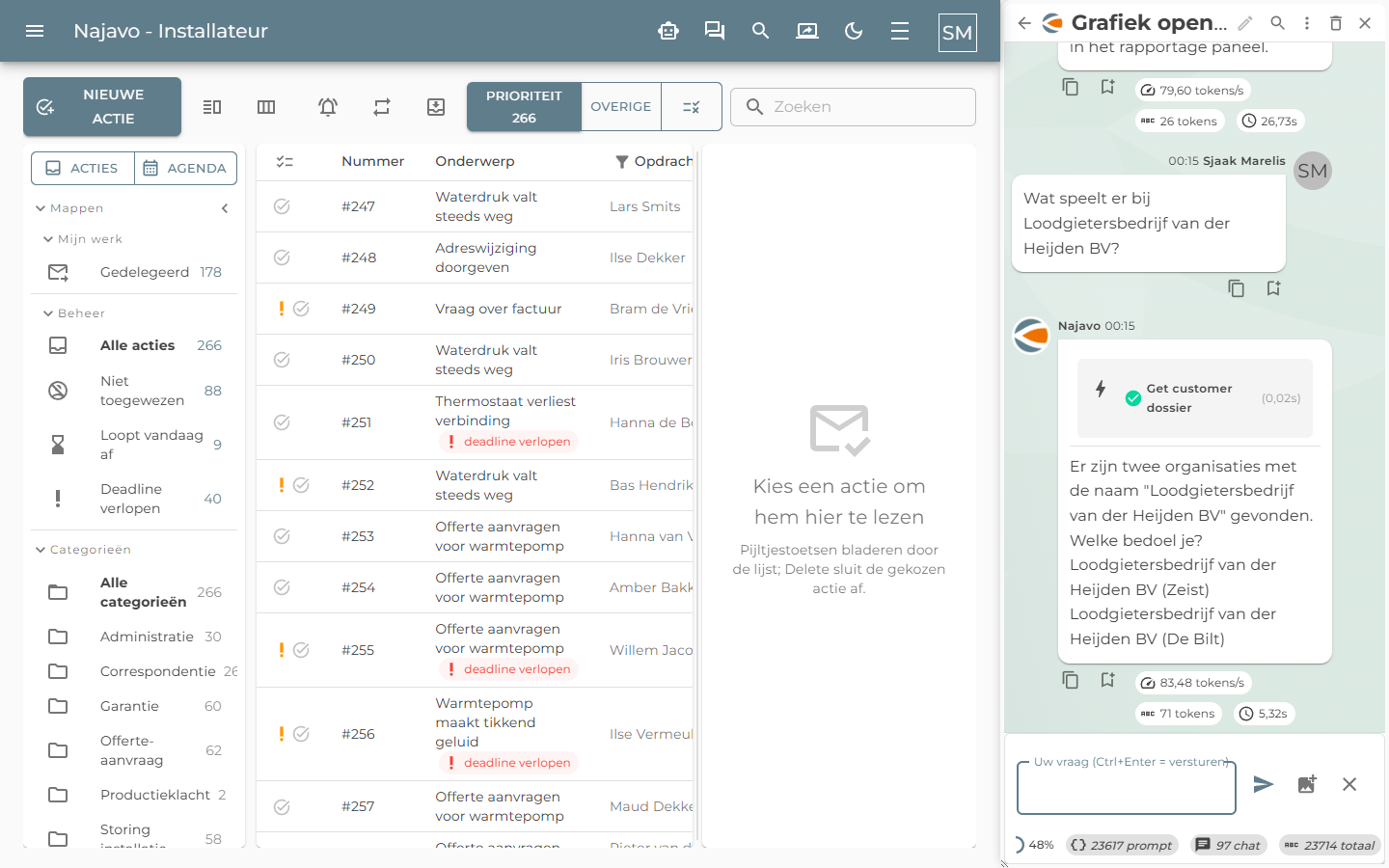Image resolution: width=1389 pixels, height=868 pixels.
Task: Click the Opdrachtgever column filter icon
Action: pos(622,162)
